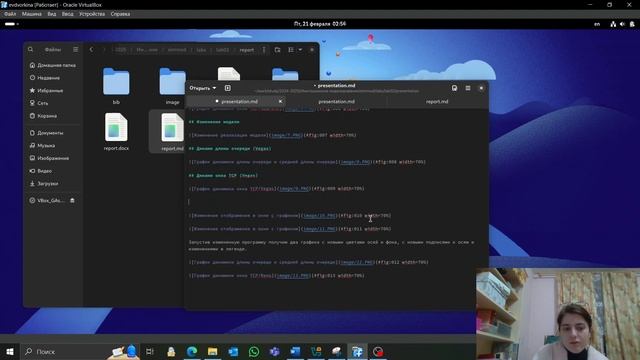The image size is (640, 360).
Task: Open the path options menu after 'report' breadcrumb
Action: click(x=264, y=50)
